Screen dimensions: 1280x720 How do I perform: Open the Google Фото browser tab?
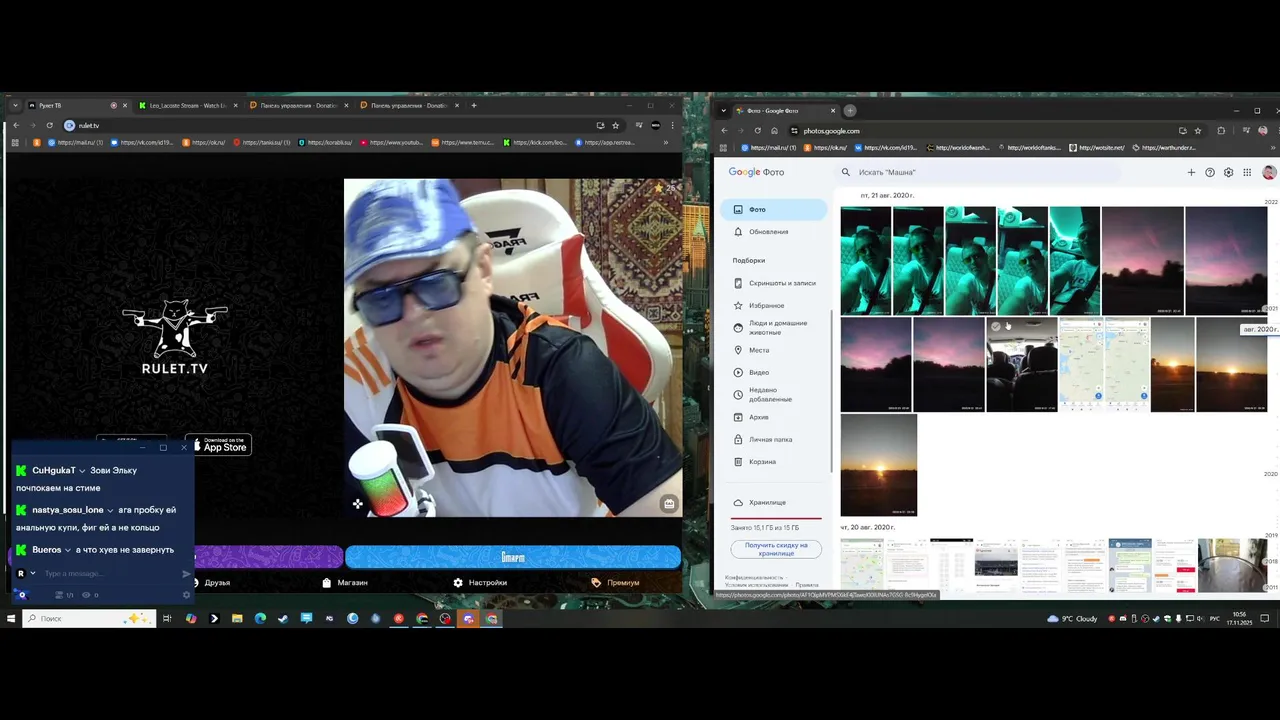[785, 110]
